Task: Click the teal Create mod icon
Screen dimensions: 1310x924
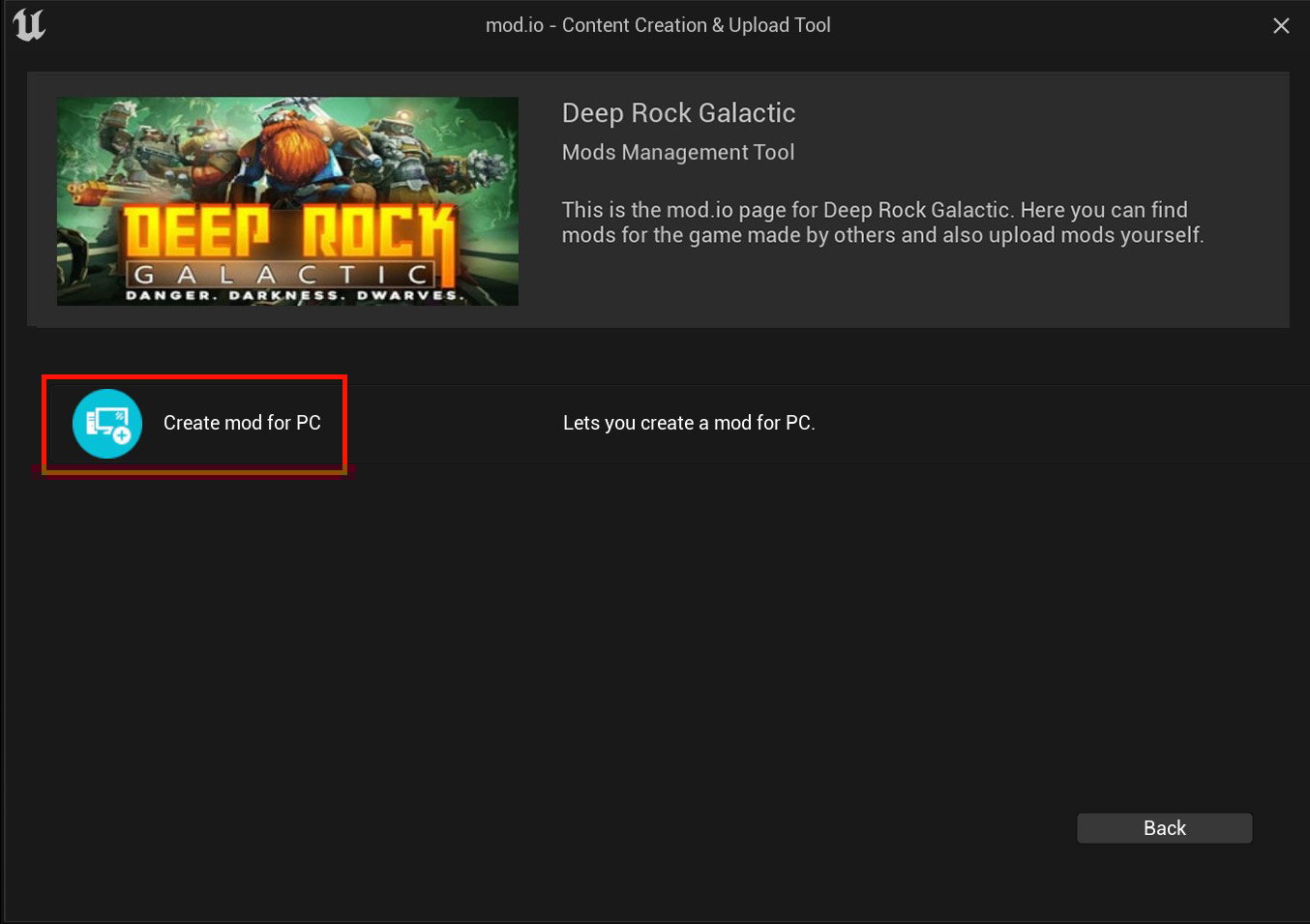Action: click(x=107, y=424)
